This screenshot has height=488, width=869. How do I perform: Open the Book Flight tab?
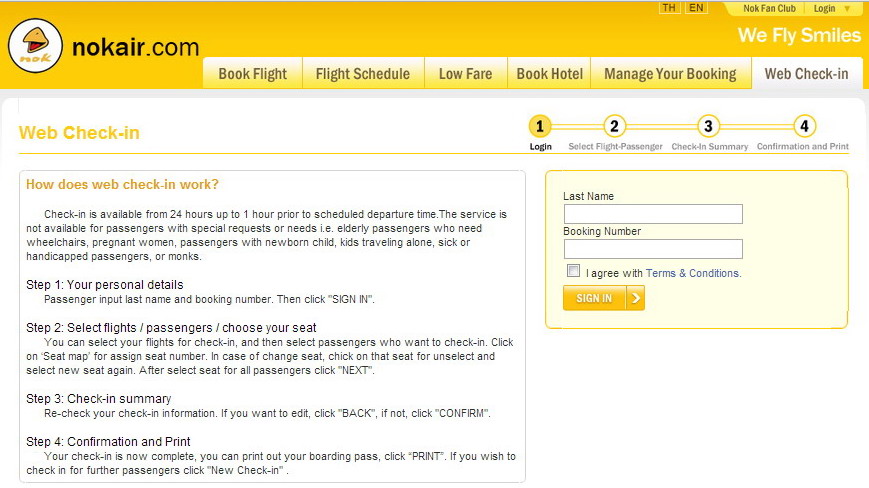(253, 74)
